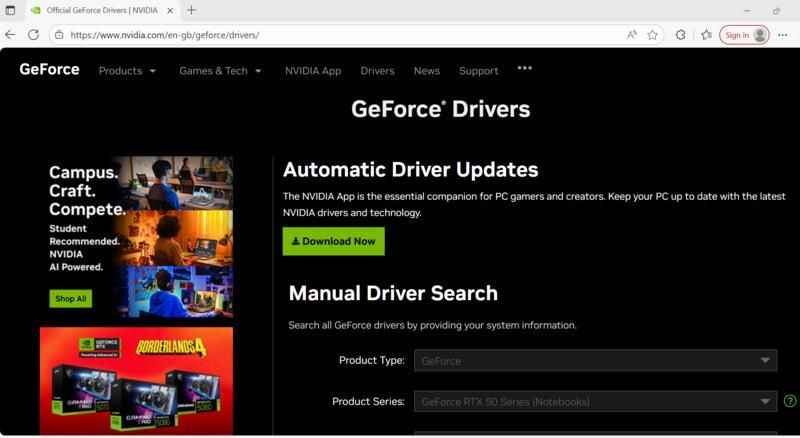800x438 pixels.
Task: Go to the Support menu item
Action: click(478, 71)
